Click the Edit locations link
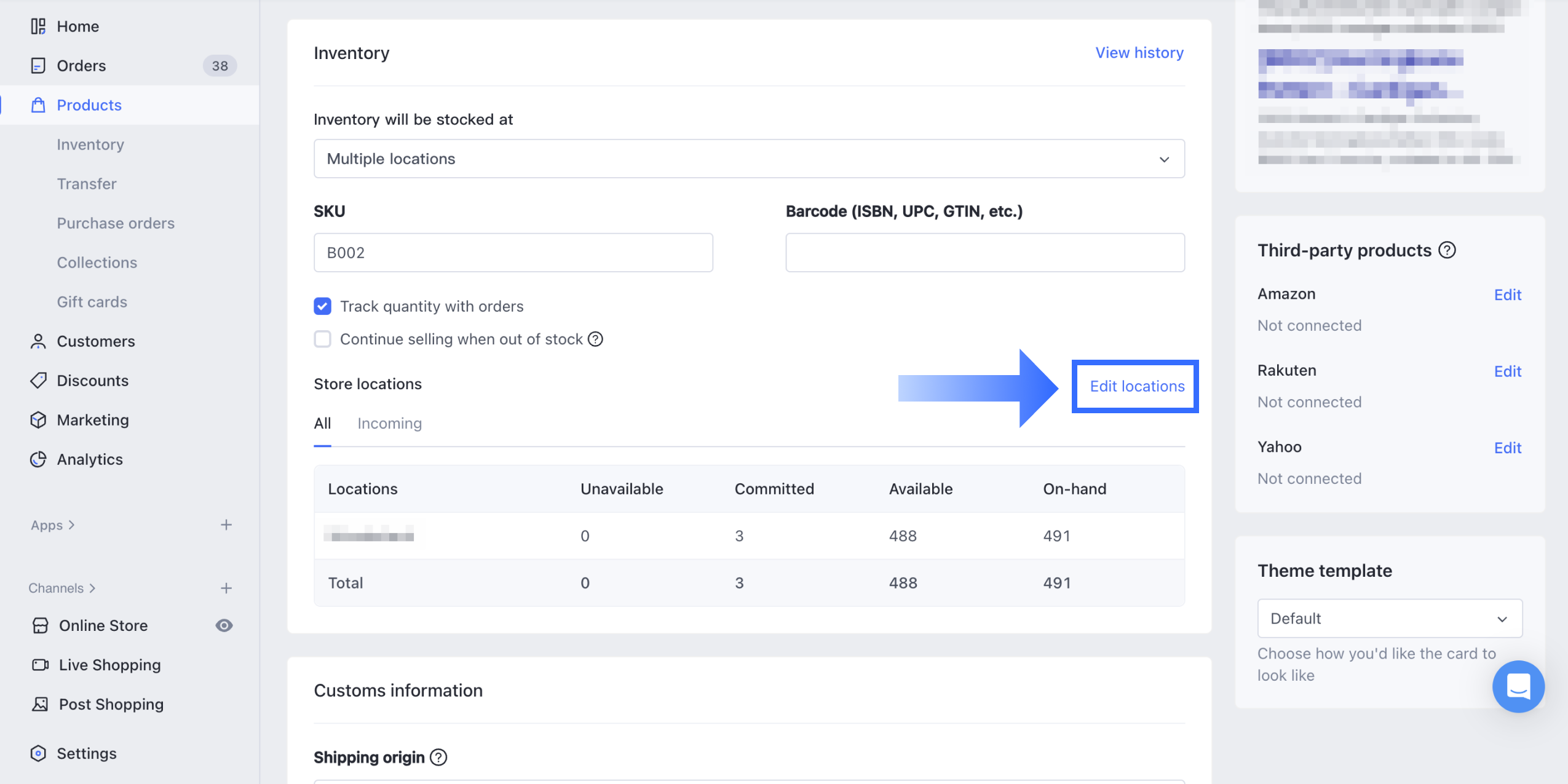The height and width of the screenshot is (784, 1568). [x=1136, y=386]
